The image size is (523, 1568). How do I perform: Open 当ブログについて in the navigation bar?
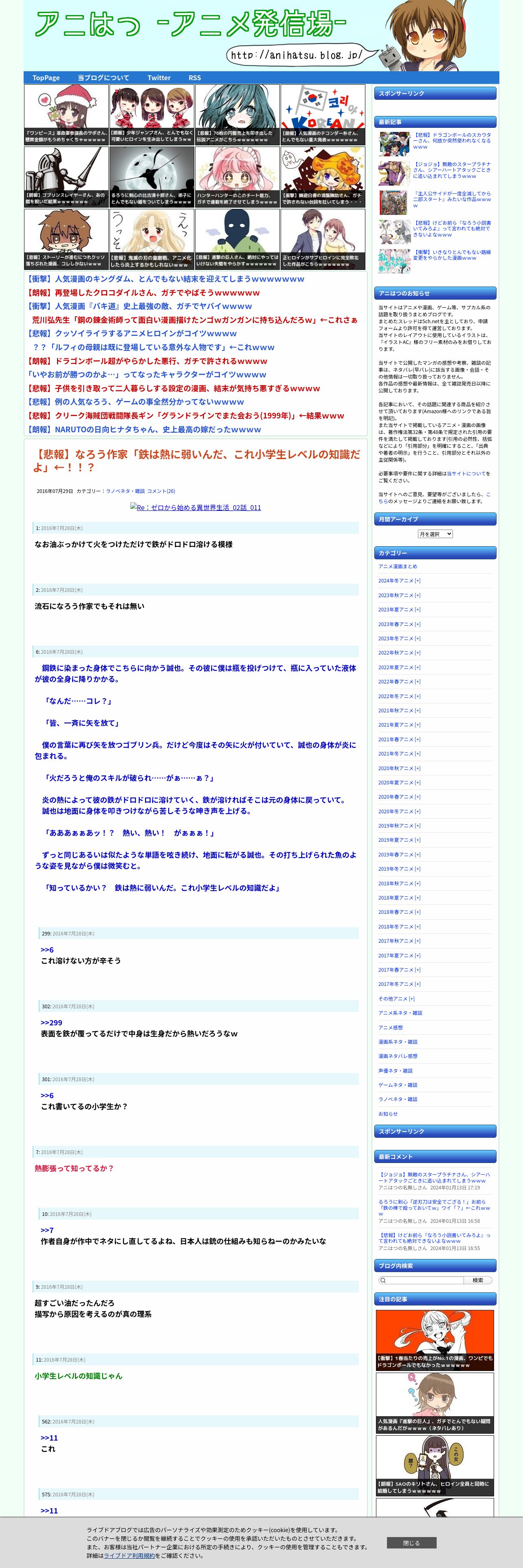pyautogui.click(x=103, y=78)
